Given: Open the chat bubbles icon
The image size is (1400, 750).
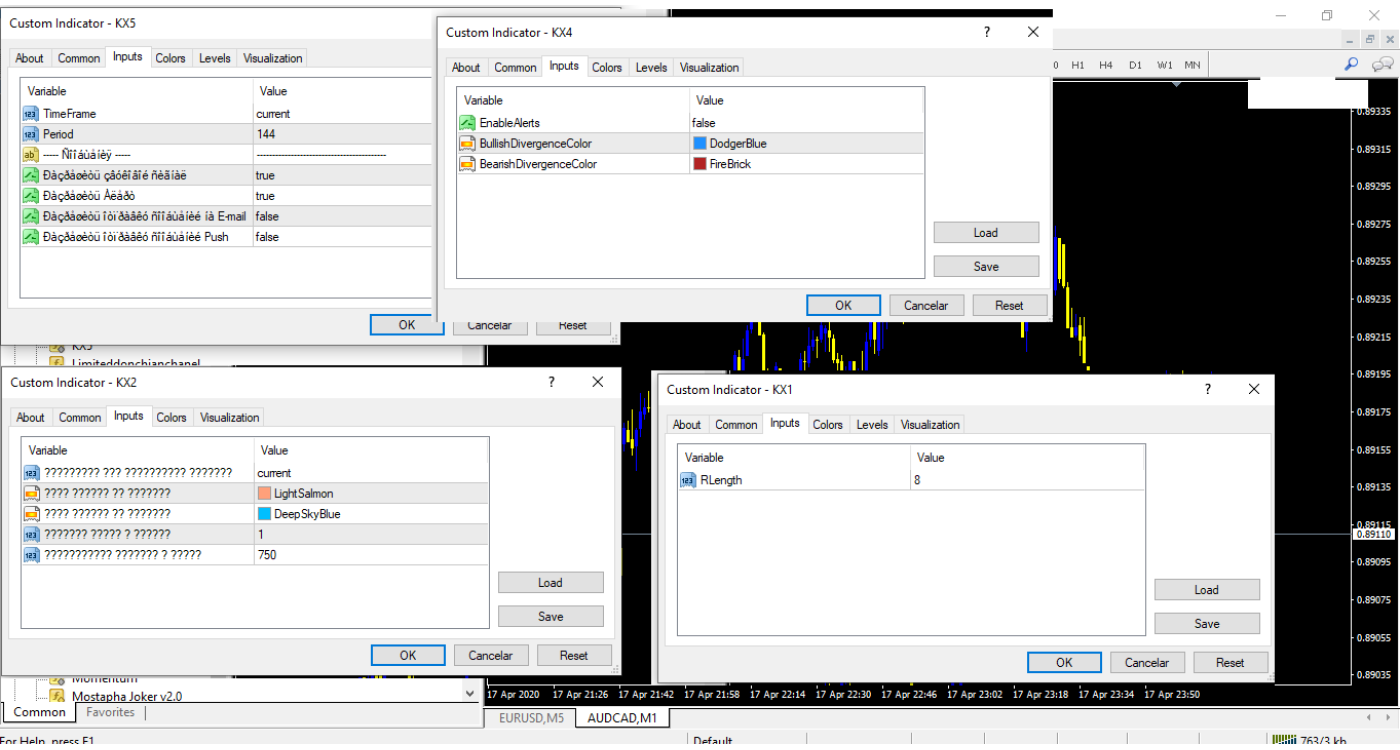Looking at the screenshot, I should click(1383, 64).
